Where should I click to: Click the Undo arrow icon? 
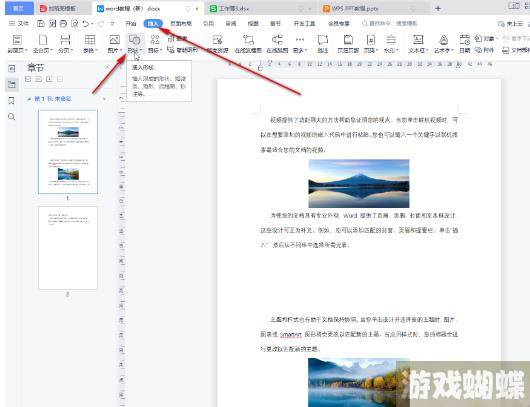coord(86,24)
